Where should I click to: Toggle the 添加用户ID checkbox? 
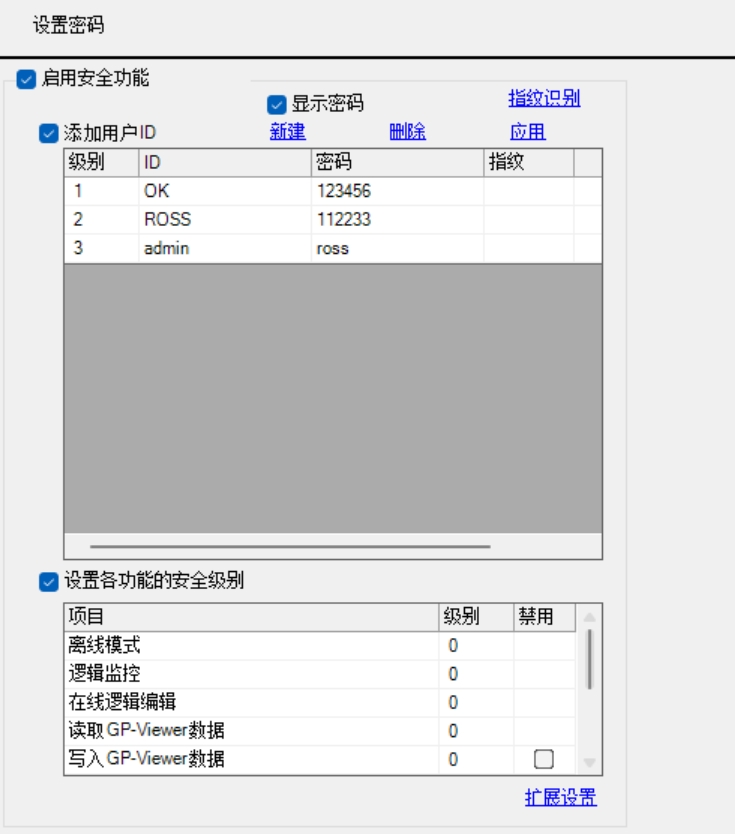pos(47,133)
